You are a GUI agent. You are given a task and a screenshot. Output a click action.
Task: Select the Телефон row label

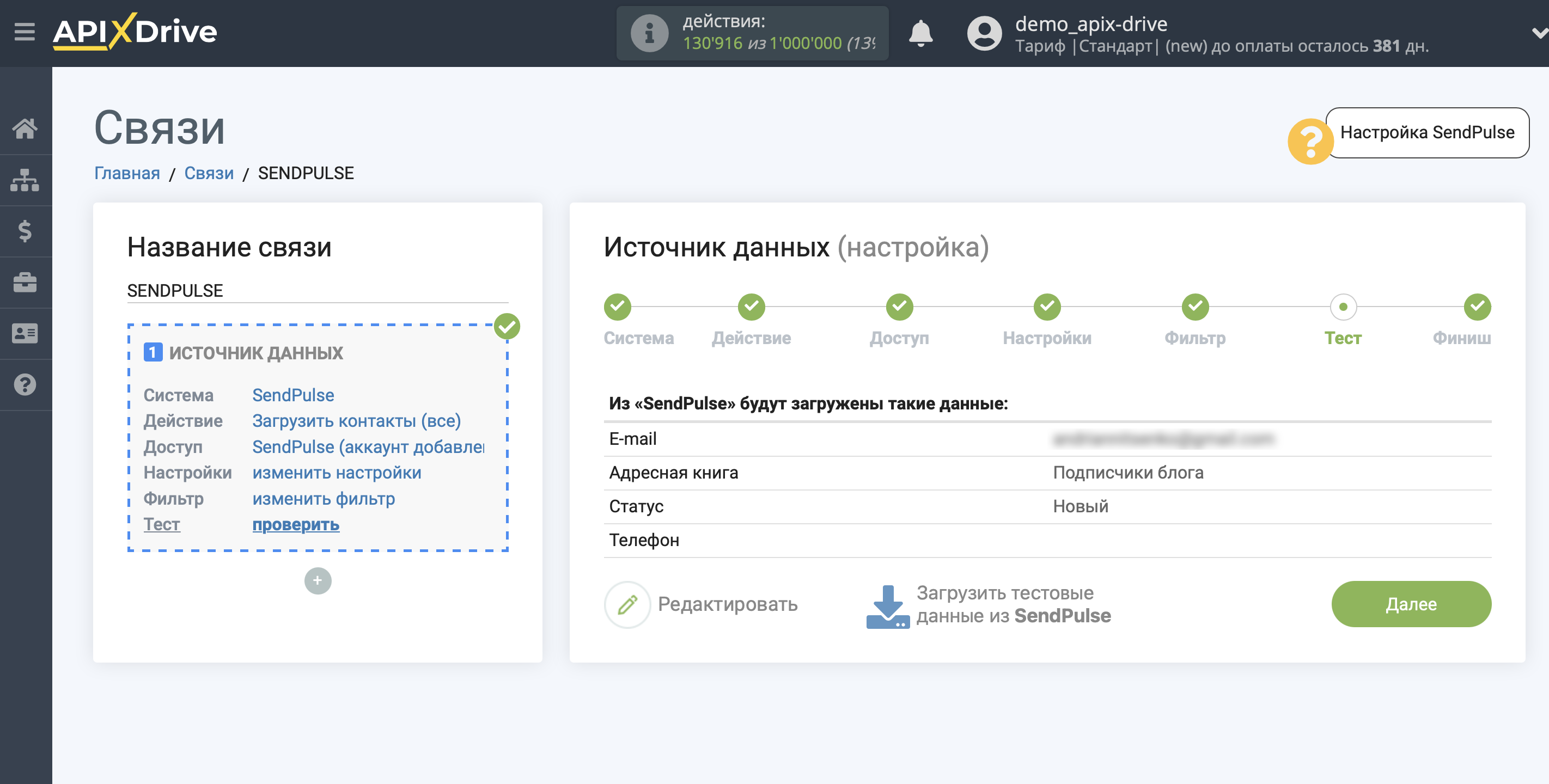coord(644,540)
